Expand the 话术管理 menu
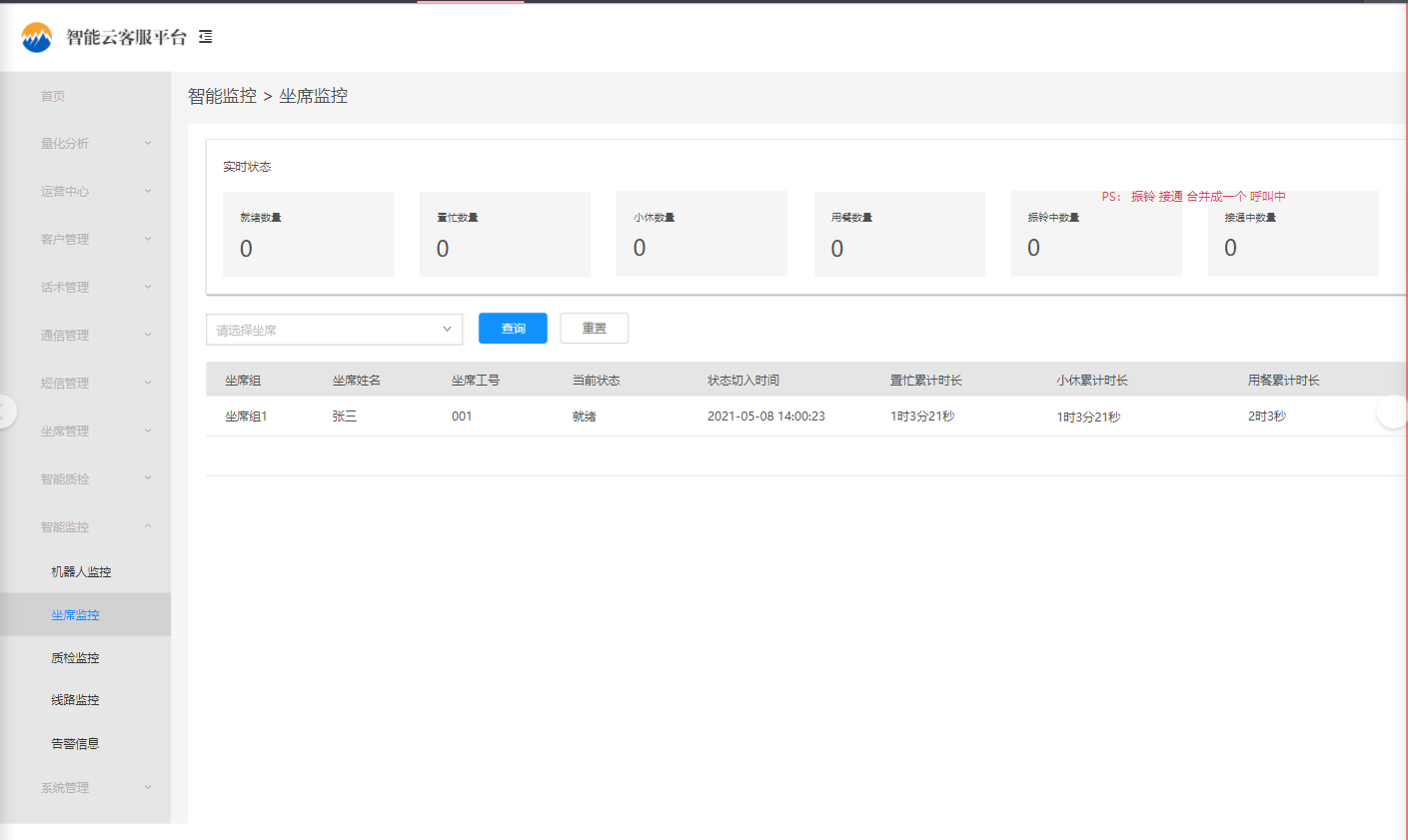 (86, 288)
